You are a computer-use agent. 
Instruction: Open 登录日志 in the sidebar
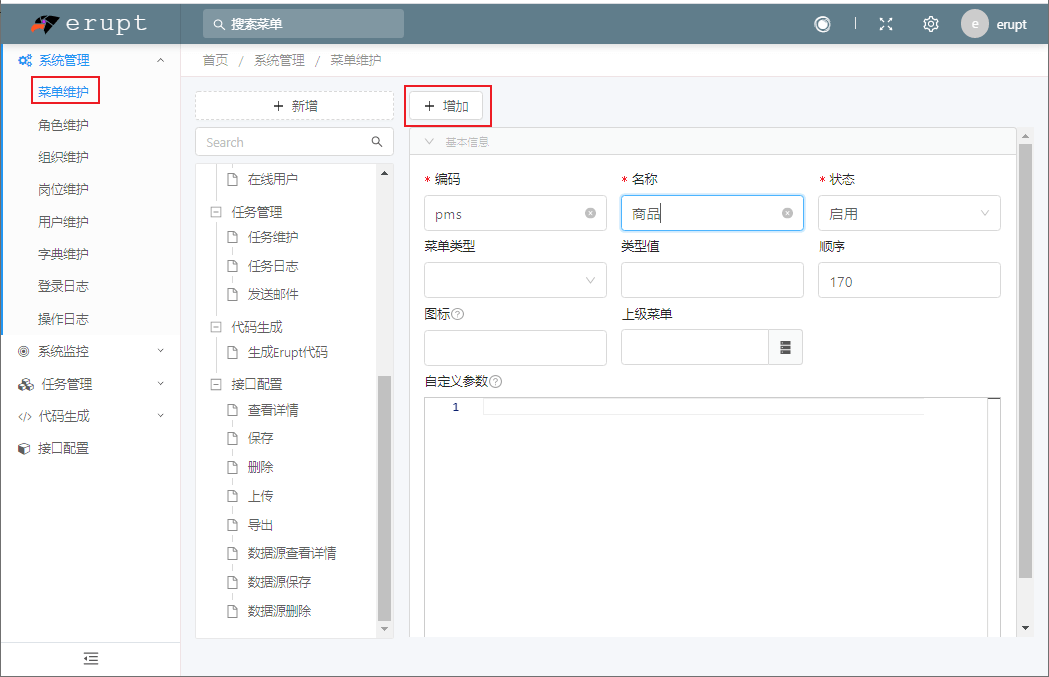pos(63,286)
